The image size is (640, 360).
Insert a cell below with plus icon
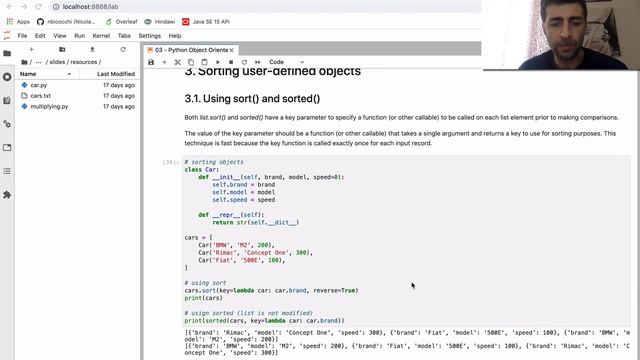164,62
